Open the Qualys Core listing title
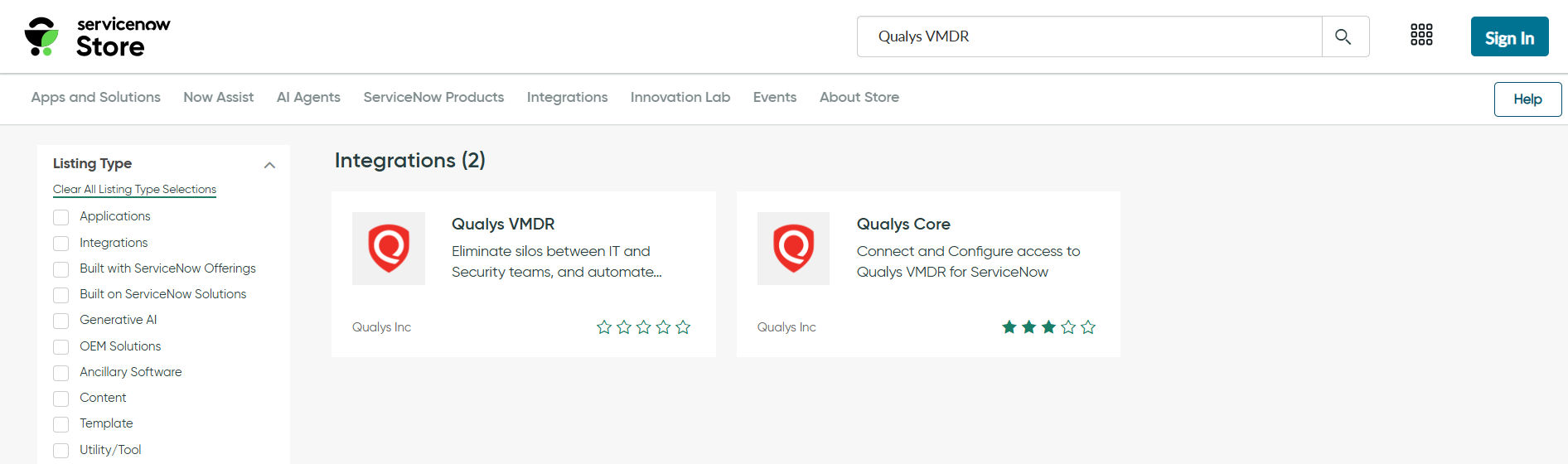This screenshot has height=464, width=1568. [x=903, y=224]
